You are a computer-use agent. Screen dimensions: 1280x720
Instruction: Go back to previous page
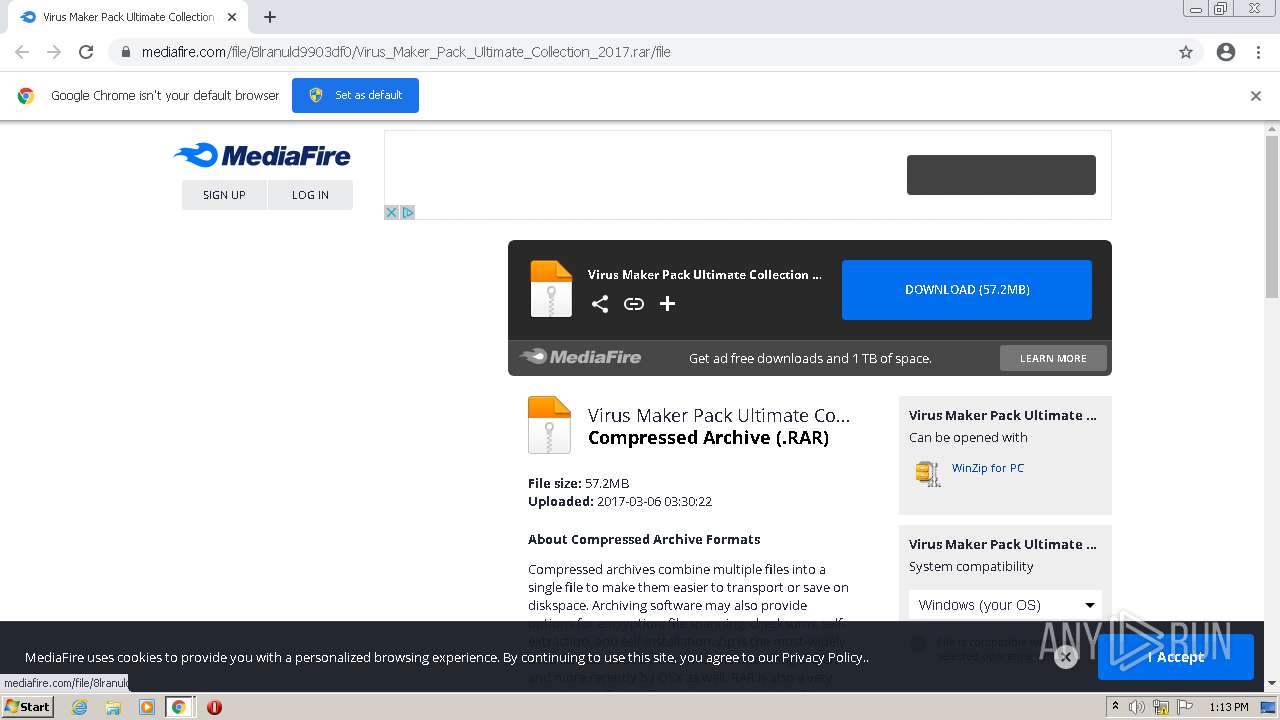tap(22, 52)
